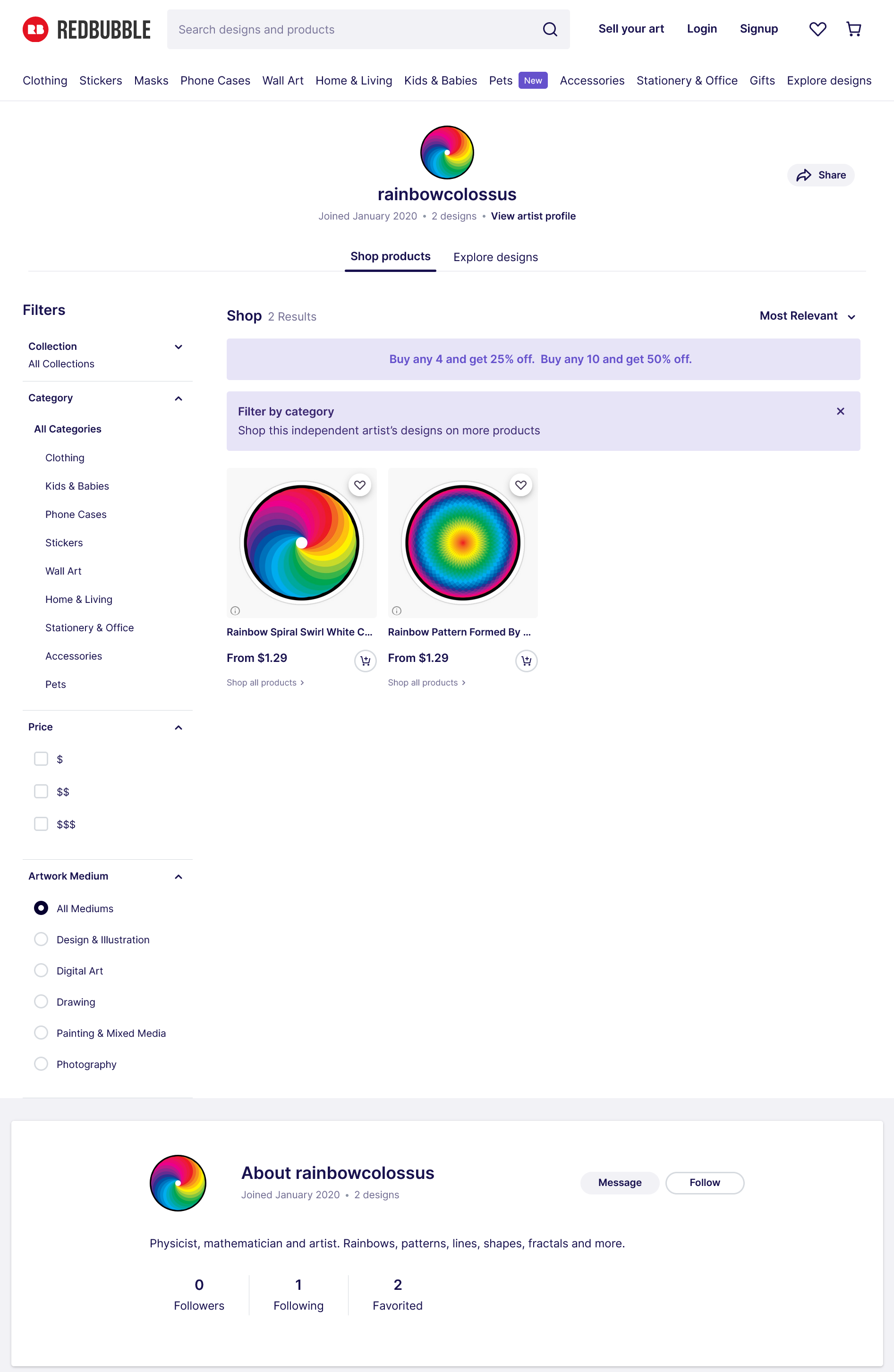The height and width of the screenshot is (1372, 894).
Task: Open Clothing in top navigation
Action: [45, 81]
